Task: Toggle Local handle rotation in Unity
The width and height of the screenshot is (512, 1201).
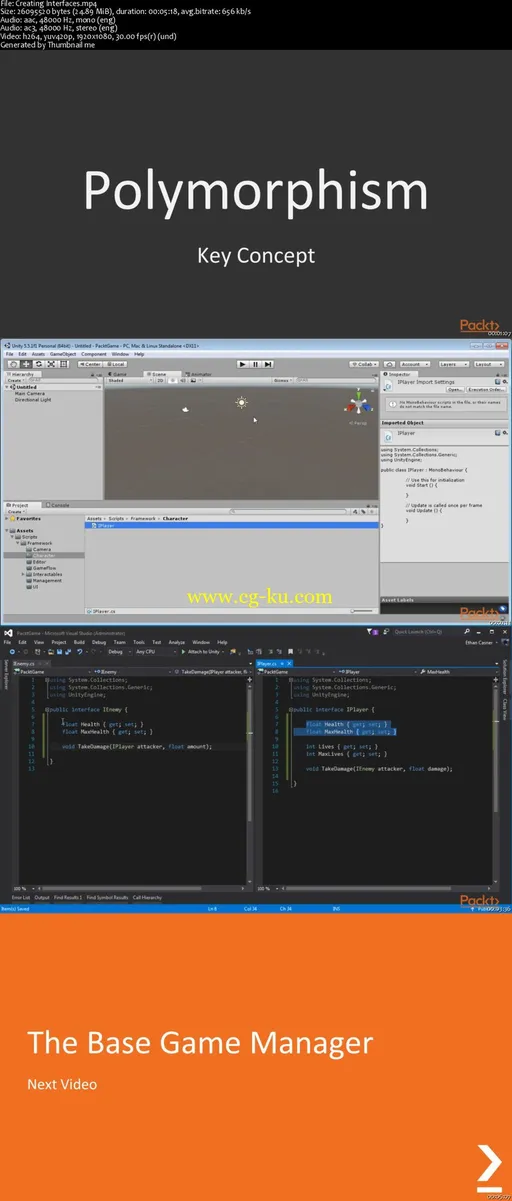Action: click(117, 364)
